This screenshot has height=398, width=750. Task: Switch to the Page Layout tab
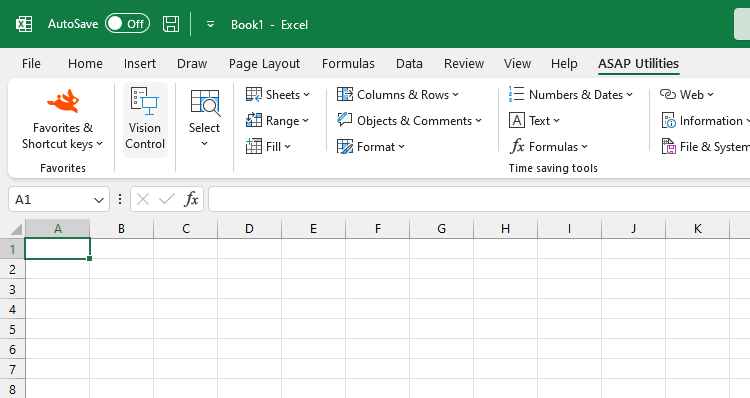pyautogui.click(x=264, y=64)
